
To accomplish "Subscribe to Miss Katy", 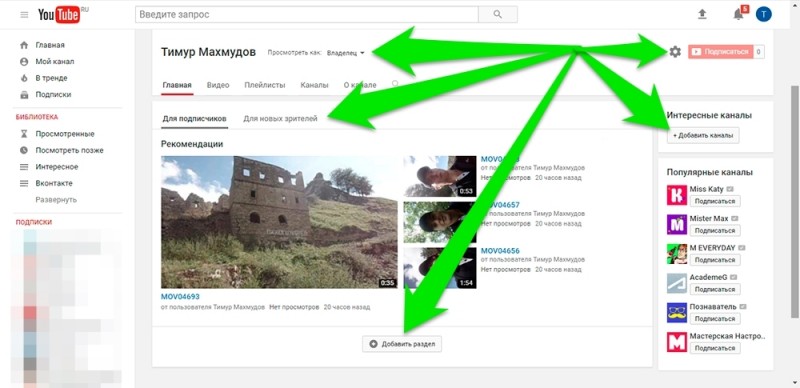I will [x=715, y=201].
